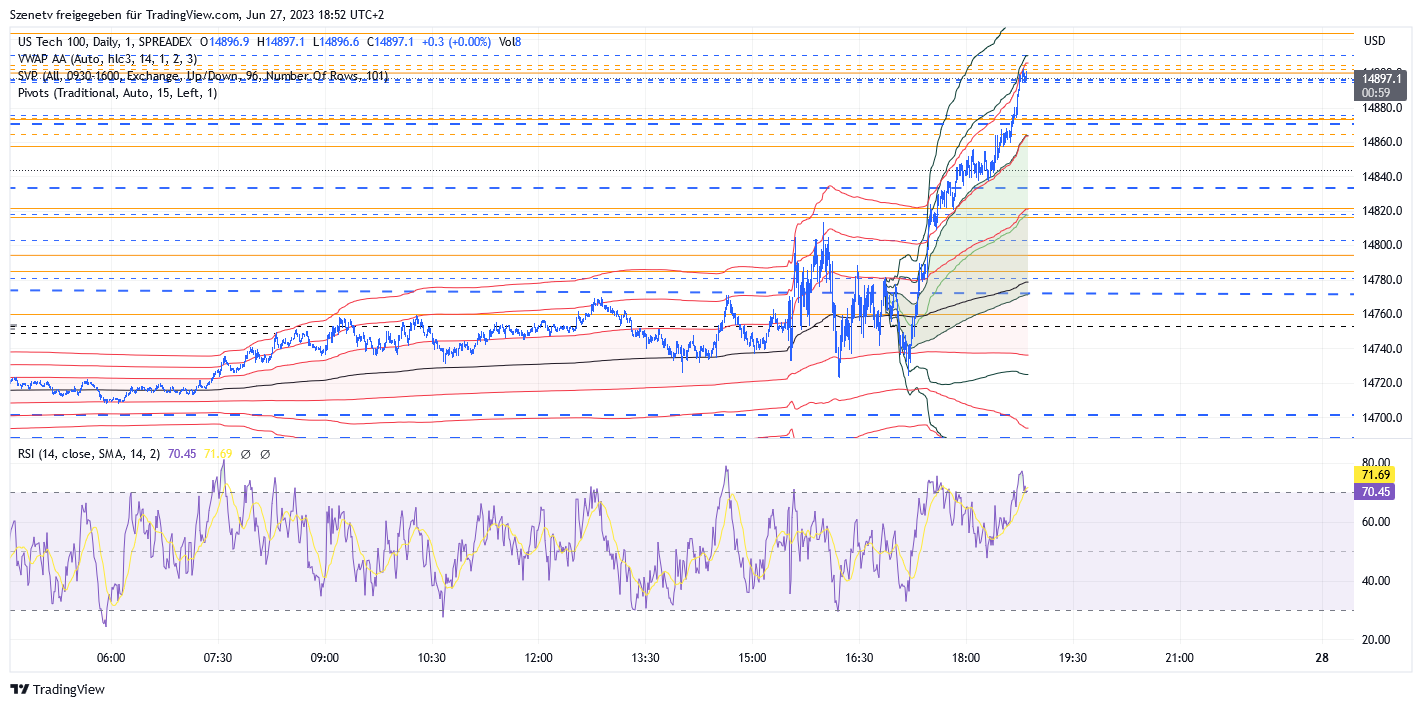1422x707 pixels.
Task: Click the SPREADEX exchange label
Action: (x=166, y=43)
